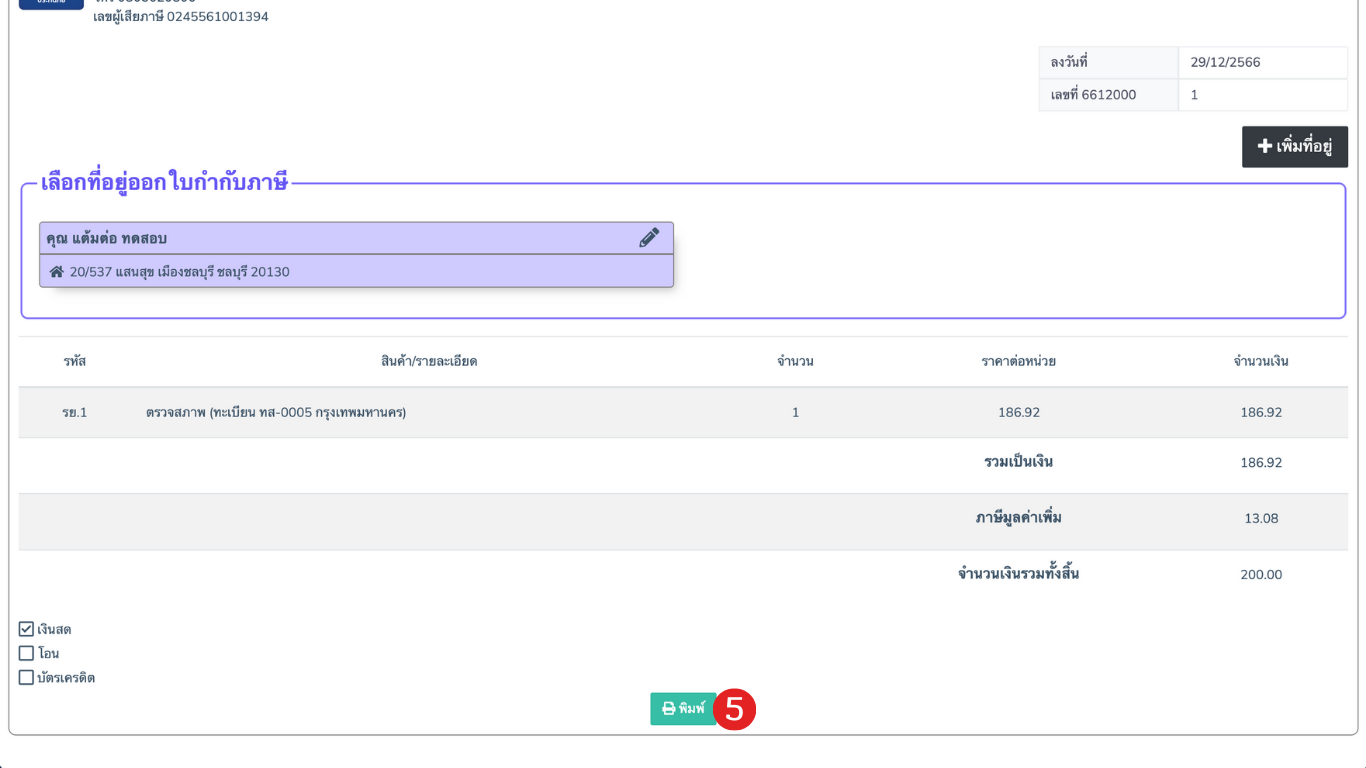Image resolution: width=1366 pixels, height=768 pixels.
Task: Click the รหัส column header
Action: tap(74, 361)
